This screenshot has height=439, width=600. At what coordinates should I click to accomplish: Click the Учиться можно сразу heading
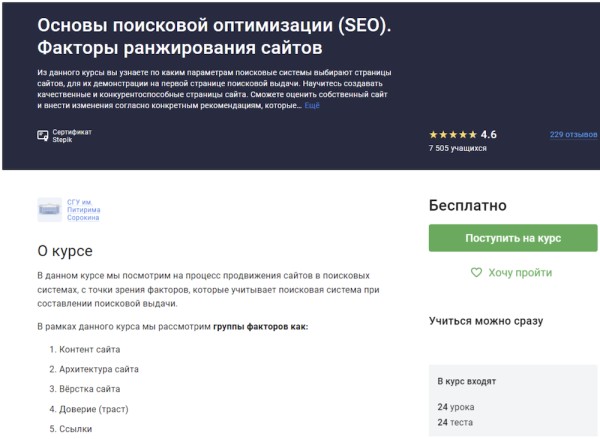click(x=485, y=321)
